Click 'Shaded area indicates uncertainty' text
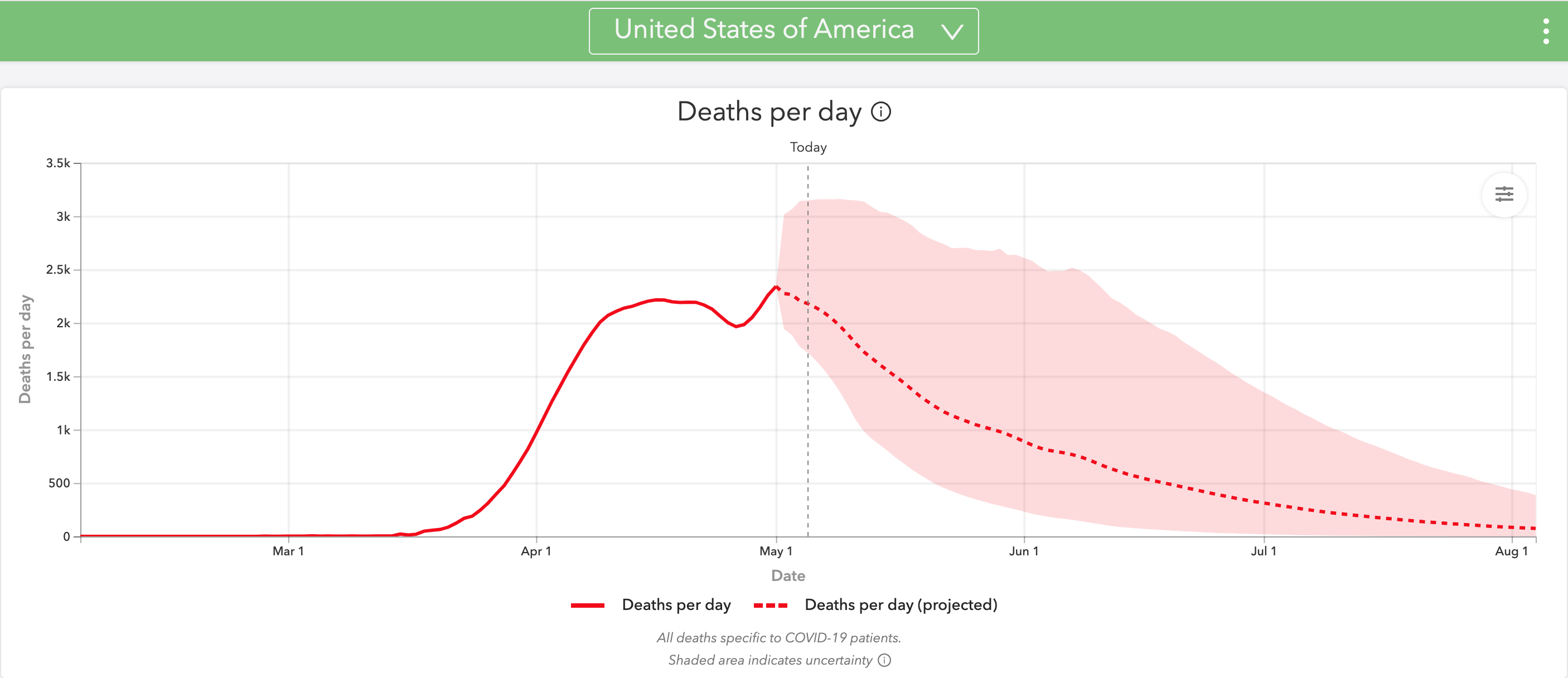 [x=770, y=660]
